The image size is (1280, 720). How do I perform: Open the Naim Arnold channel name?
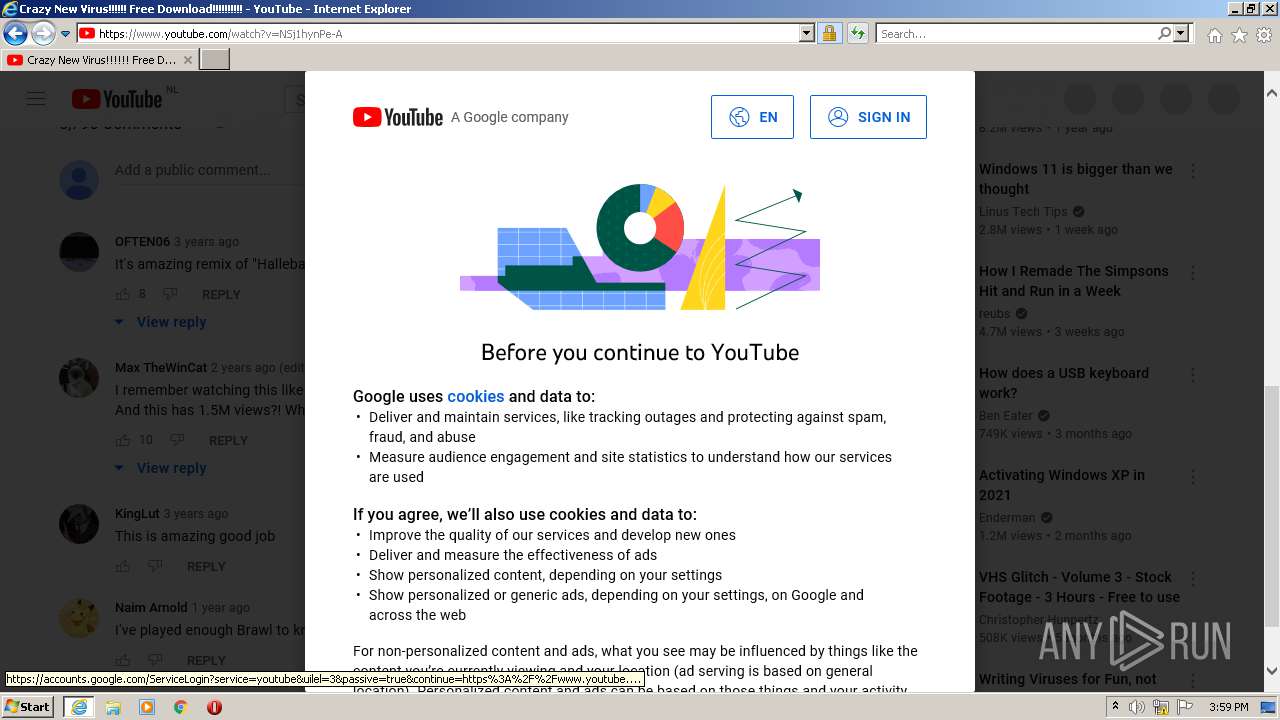151,608
